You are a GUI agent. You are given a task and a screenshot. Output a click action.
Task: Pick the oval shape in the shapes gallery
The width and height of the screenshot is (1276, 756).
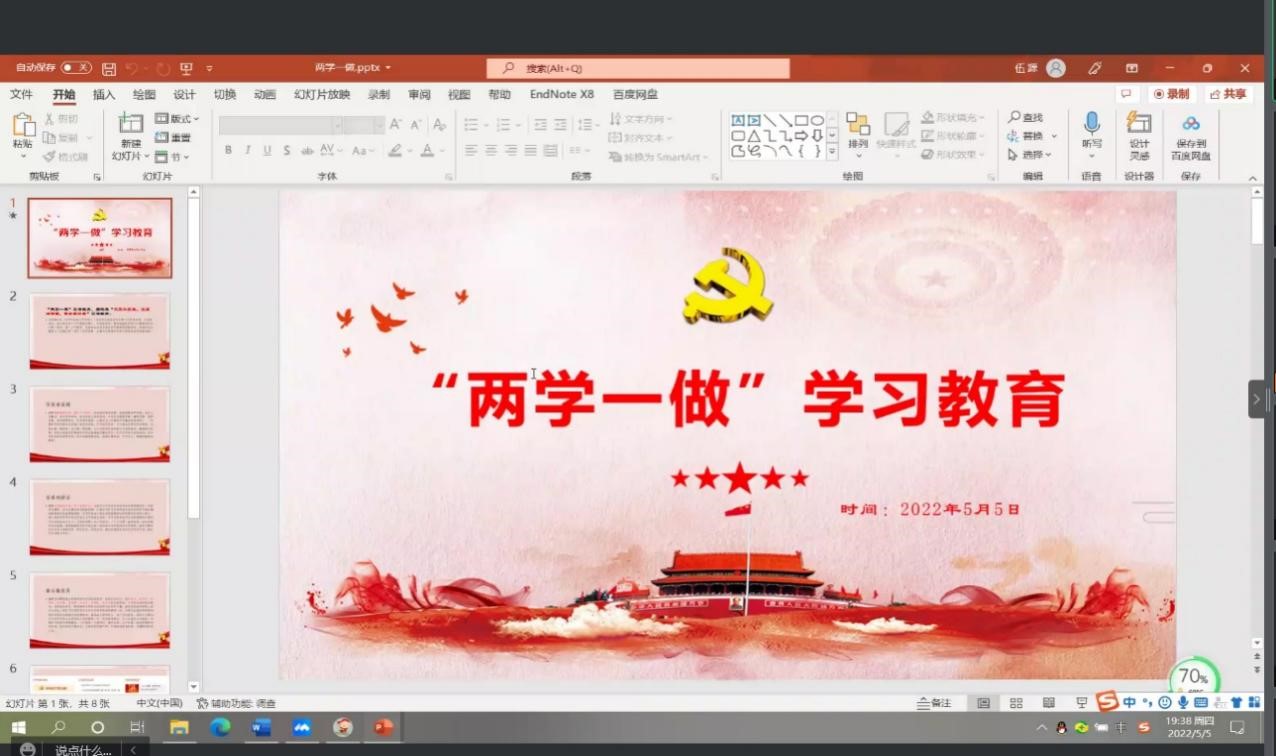[x=817, y=120]
